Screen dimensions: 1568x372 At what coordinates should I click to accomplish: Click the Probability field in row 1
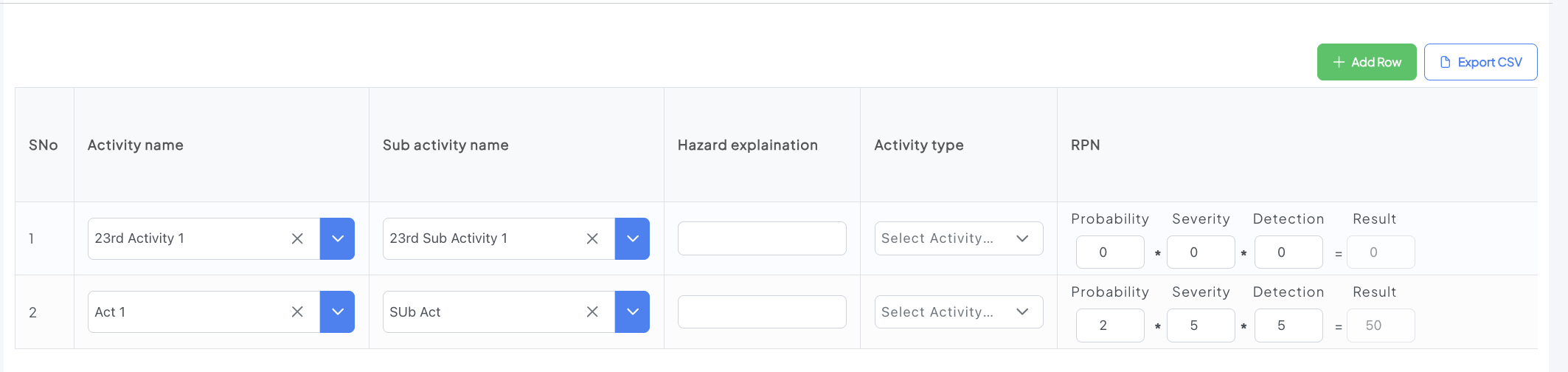point(1109,252)
